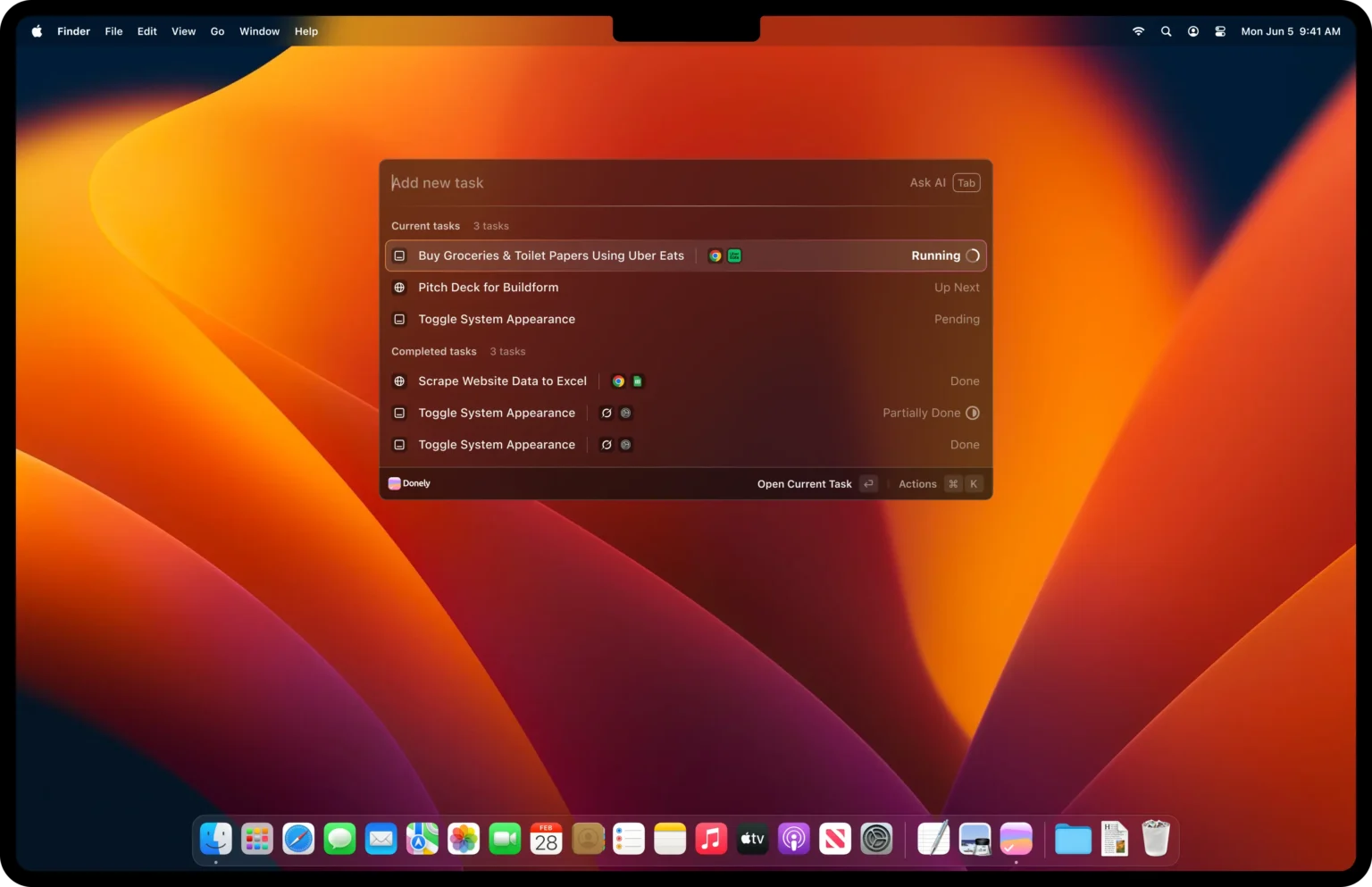Viewport: 1372px width, 887px height.
Task: Click the Running spinner indicator
Action: (x=973, y=255)
